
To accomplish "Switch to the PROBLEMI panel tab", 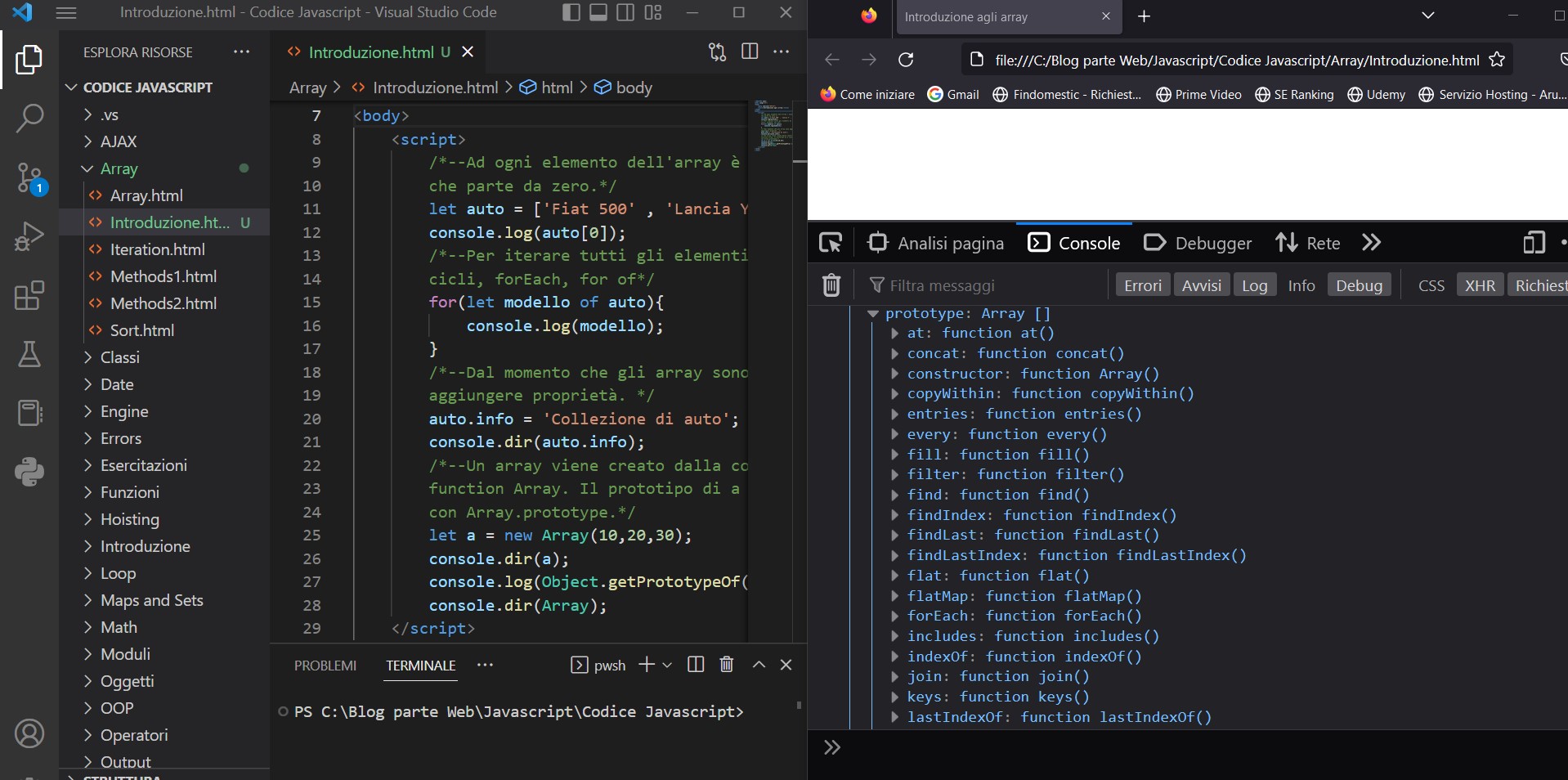I will (x=325, y=666).
